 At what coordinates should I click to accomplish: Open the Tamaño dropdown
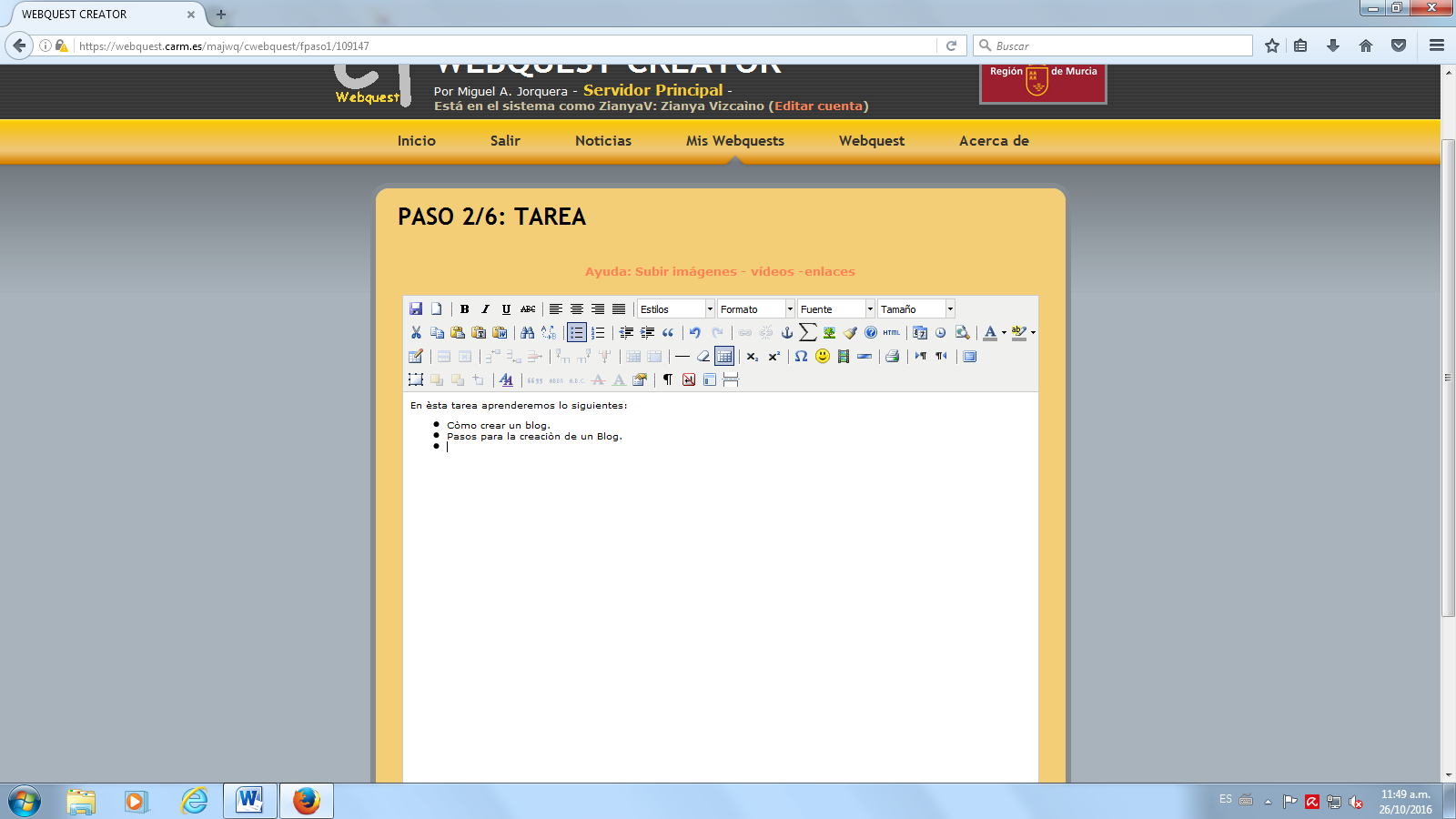coord(915,308)
